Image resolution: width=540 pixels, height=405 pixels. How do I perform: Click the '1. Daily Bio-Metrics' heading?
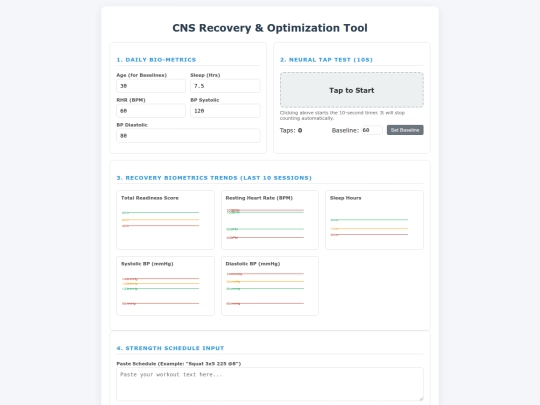coord(156,60)
